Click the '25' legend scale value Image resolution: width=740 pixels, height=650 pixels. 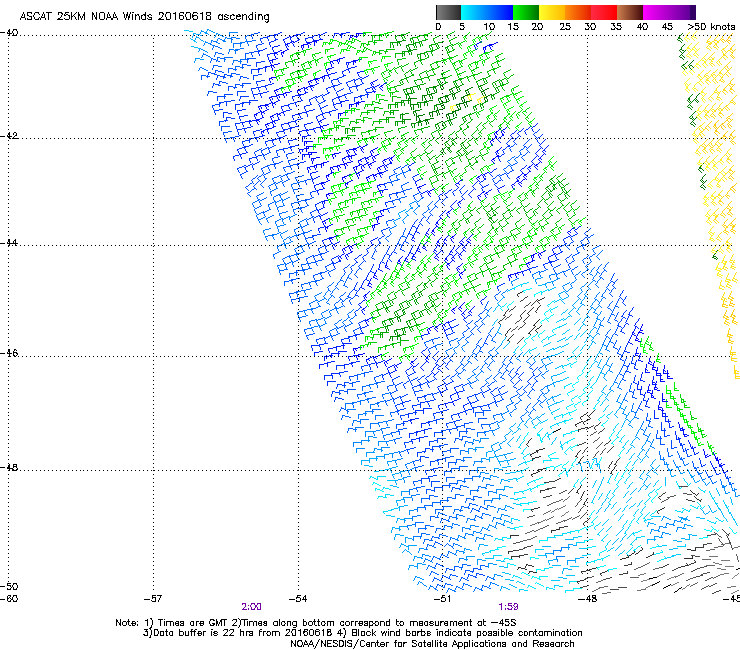[x=565, y=27]
